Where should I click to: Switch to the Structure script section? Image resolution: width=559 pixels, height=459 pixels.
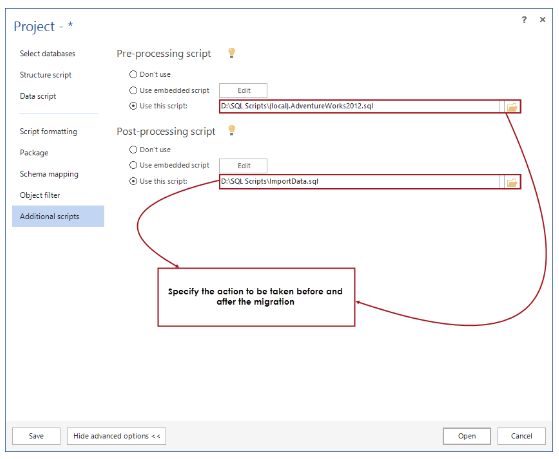(45, 75)
